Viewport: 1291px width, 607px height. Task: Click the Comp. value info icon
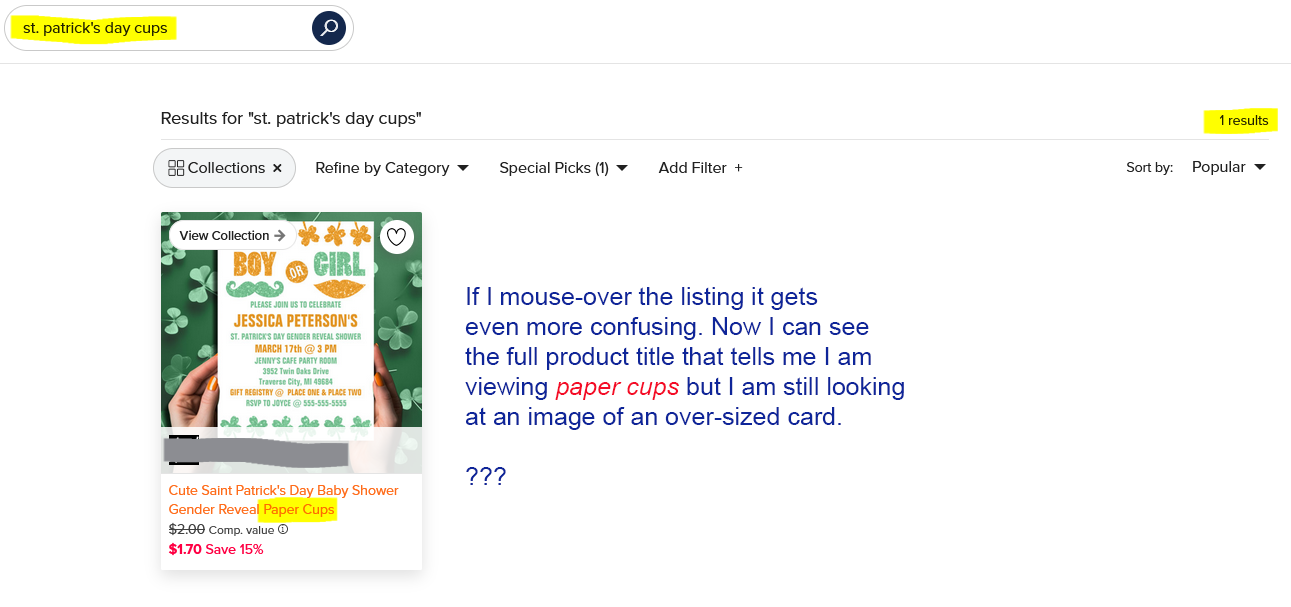tap(283, 529)
